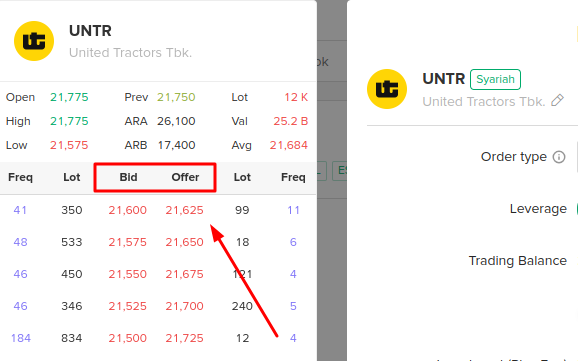
Task: Click the UNTR logo in order panel
Action: [387, 89]
